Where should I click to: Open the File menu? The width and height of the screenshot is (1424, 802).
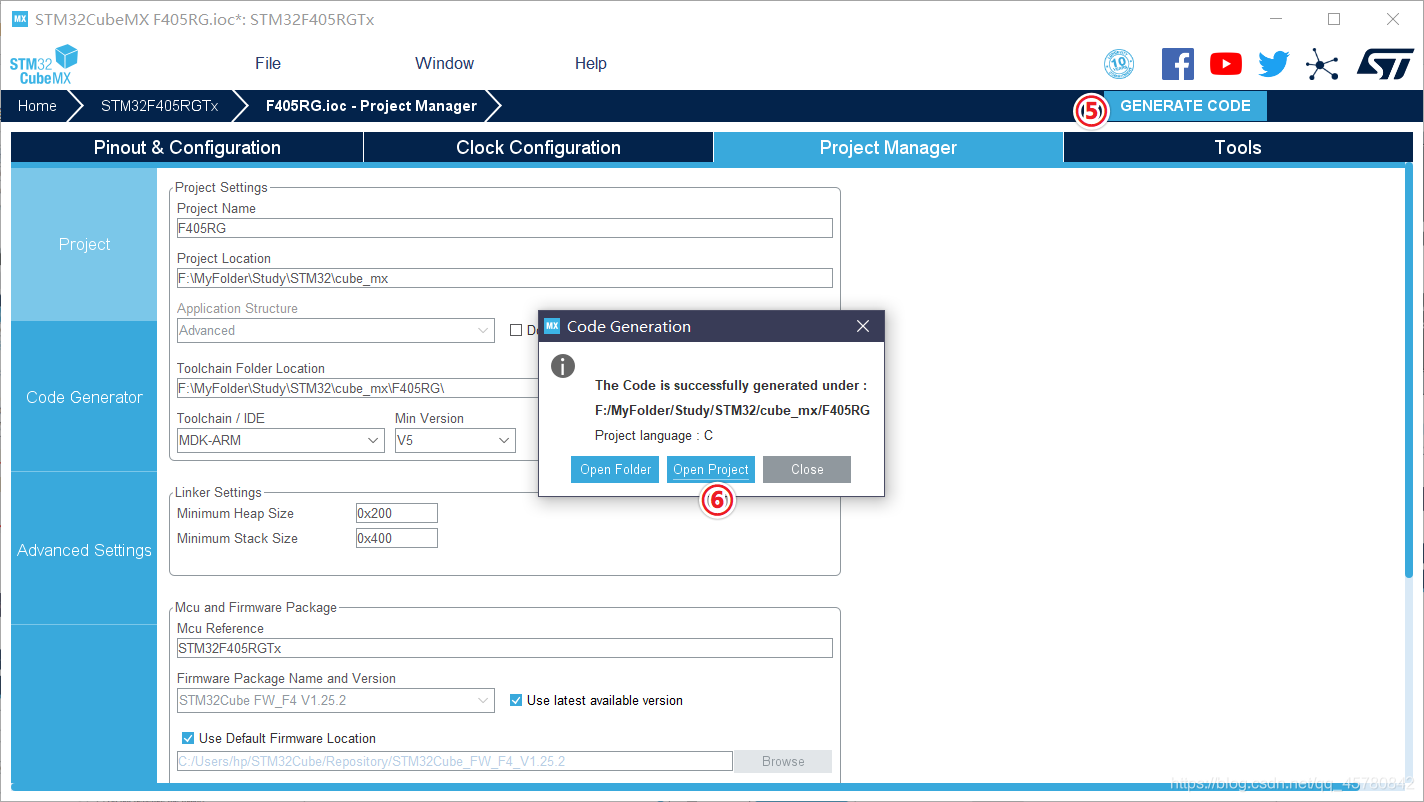pyautogui.click(x=268, y=63)
